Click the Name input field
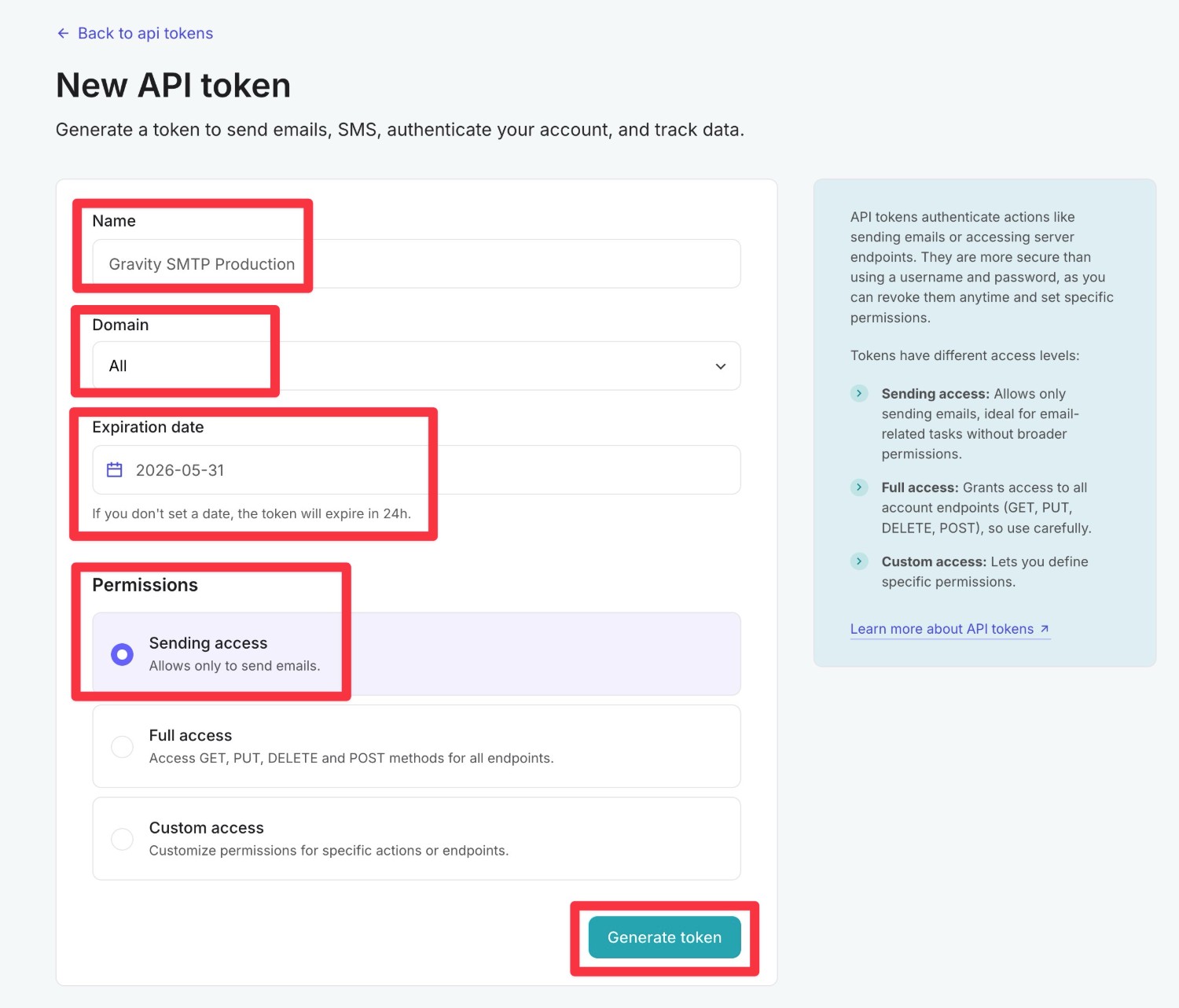This screenshot has height=1008, width=1179. (417, 263)
